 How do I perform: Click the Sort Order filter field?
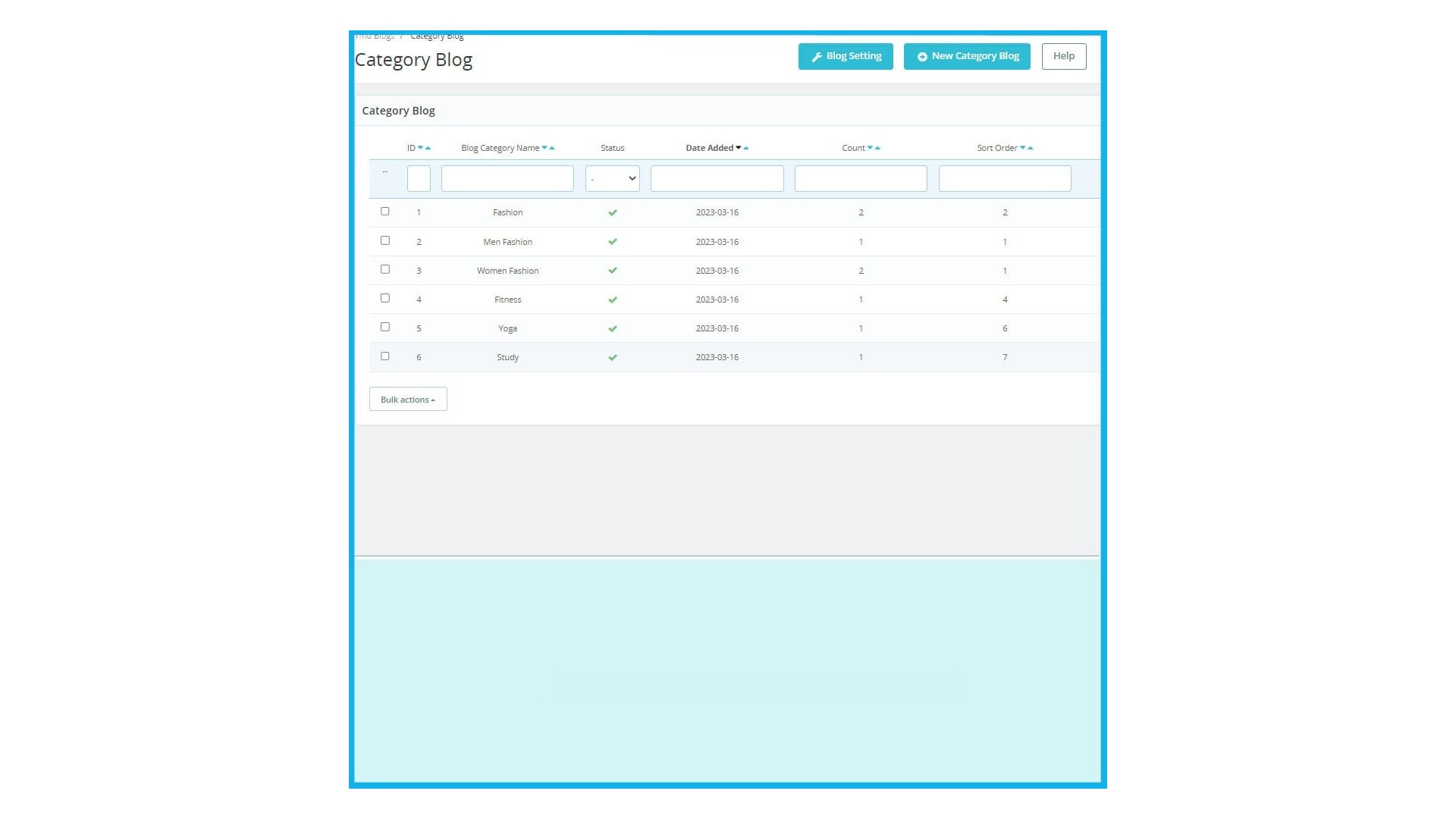[1005, 179]
